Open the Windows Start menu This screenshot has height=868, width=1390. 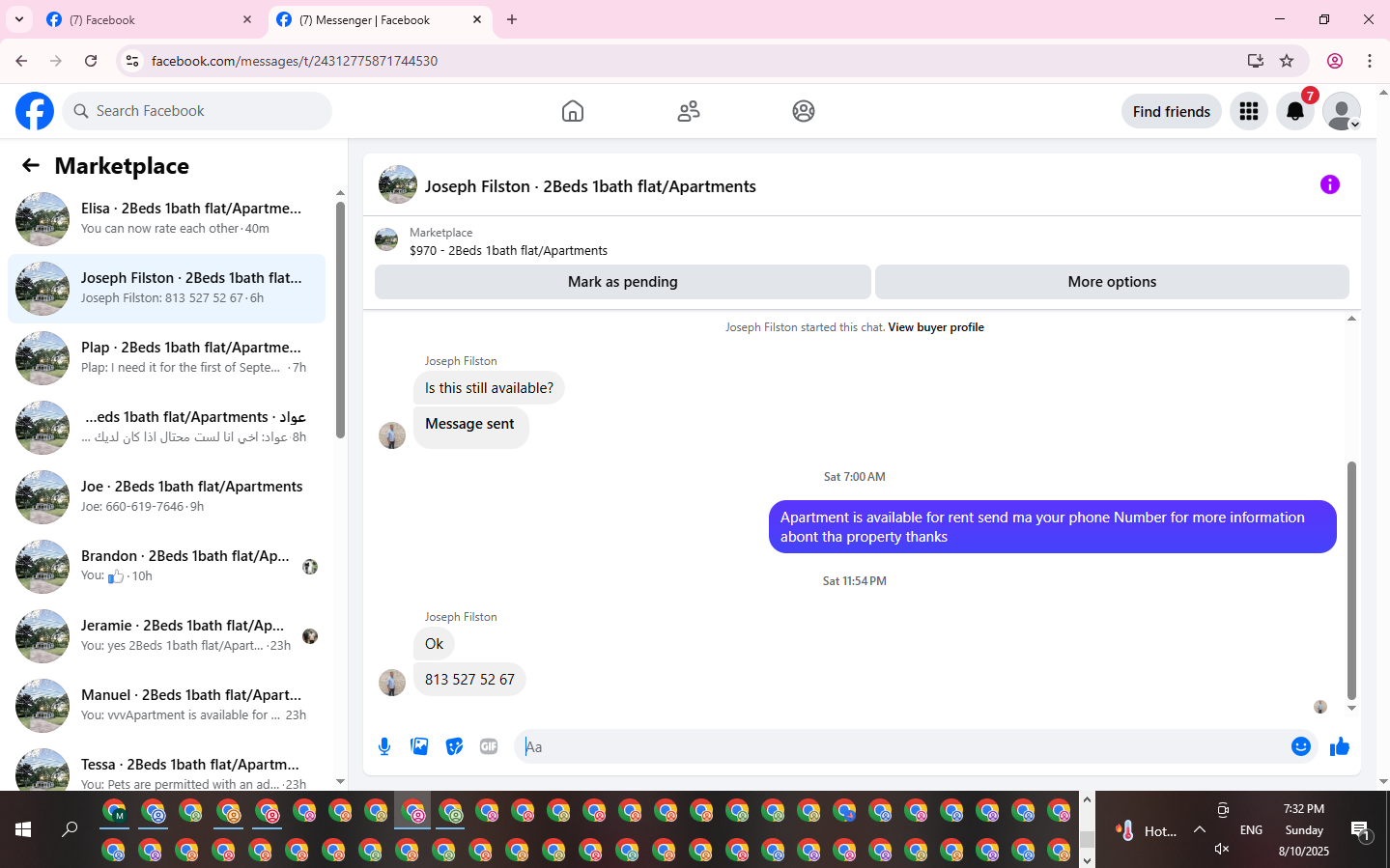coord(23,829)
